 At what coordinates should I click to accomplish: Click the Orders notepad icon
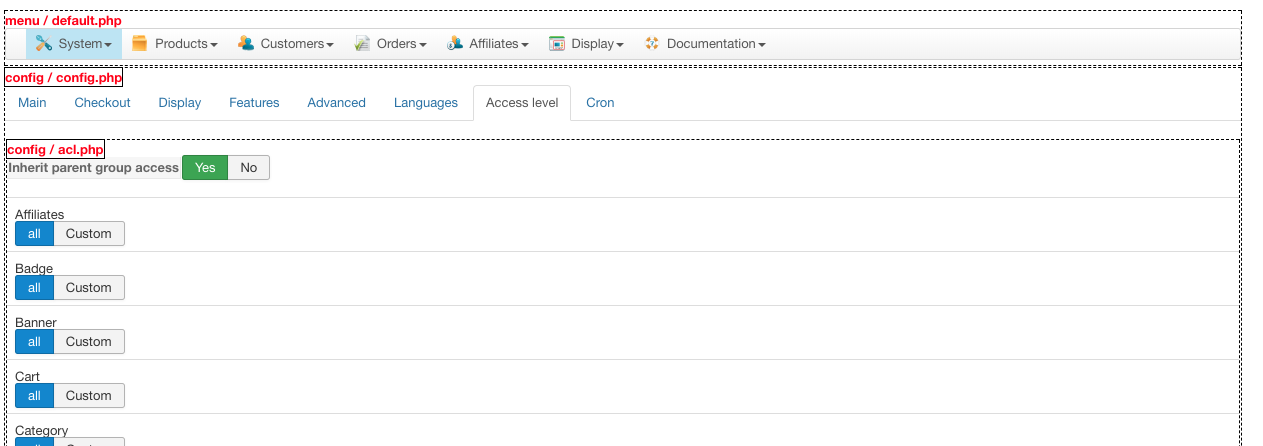[x=362, y=43]
